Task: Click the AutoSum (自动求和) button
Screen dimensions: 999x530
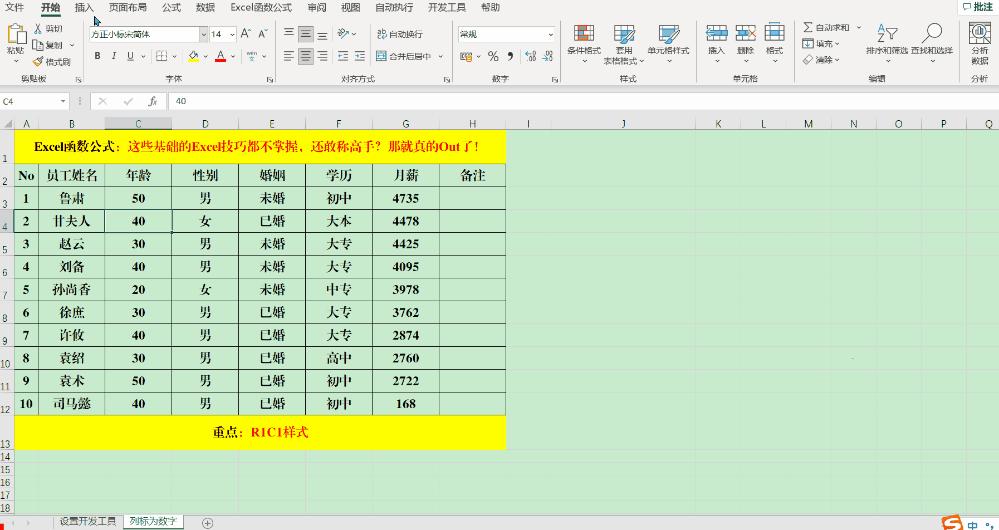Action: click(x=827, y=27)
